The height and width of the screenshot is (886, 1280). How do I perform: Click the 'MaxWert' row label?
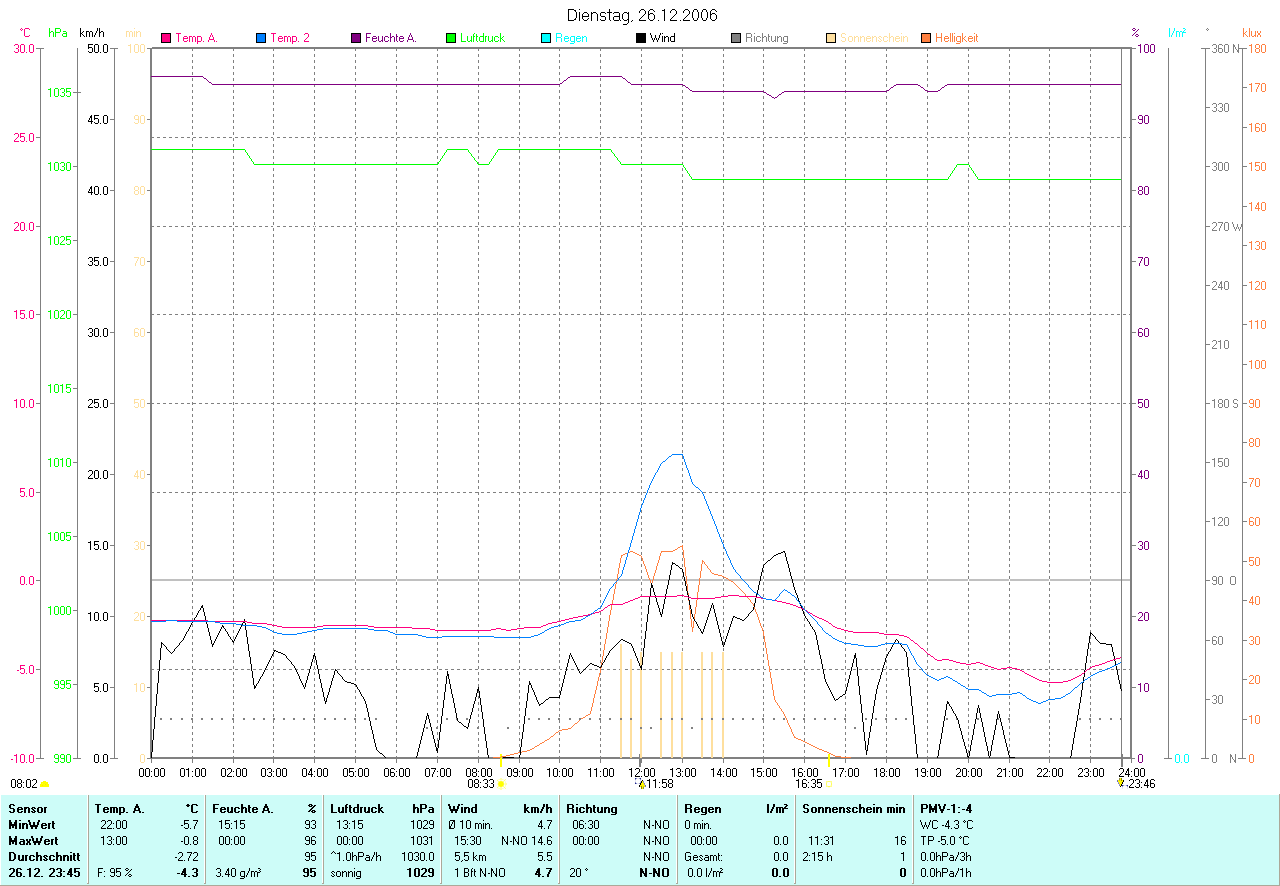(x=31, y=841)
